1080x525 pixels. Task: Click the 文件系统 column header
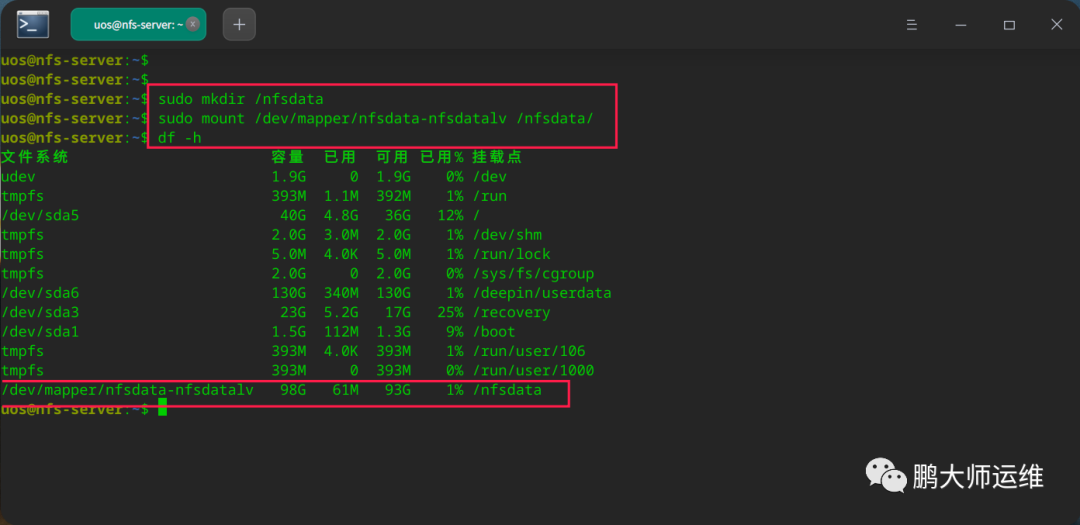click(x=35, y=157)
